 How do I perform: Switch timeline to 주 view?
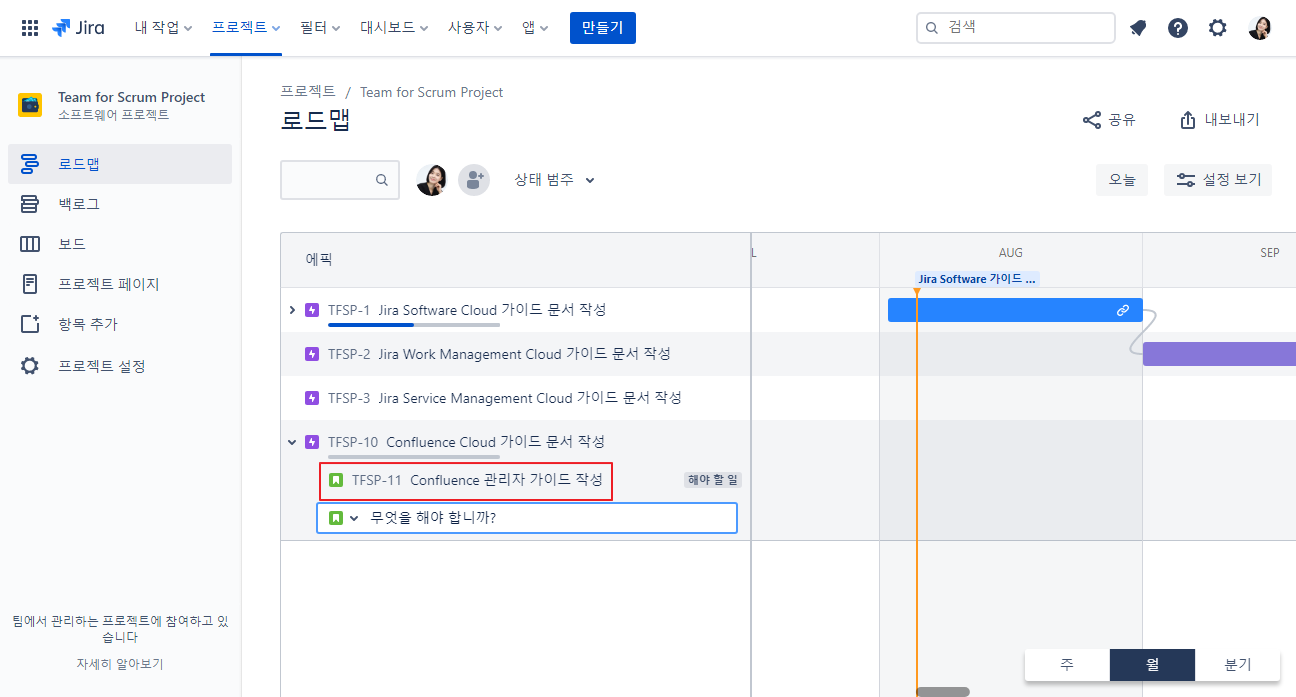(1067, 665)
